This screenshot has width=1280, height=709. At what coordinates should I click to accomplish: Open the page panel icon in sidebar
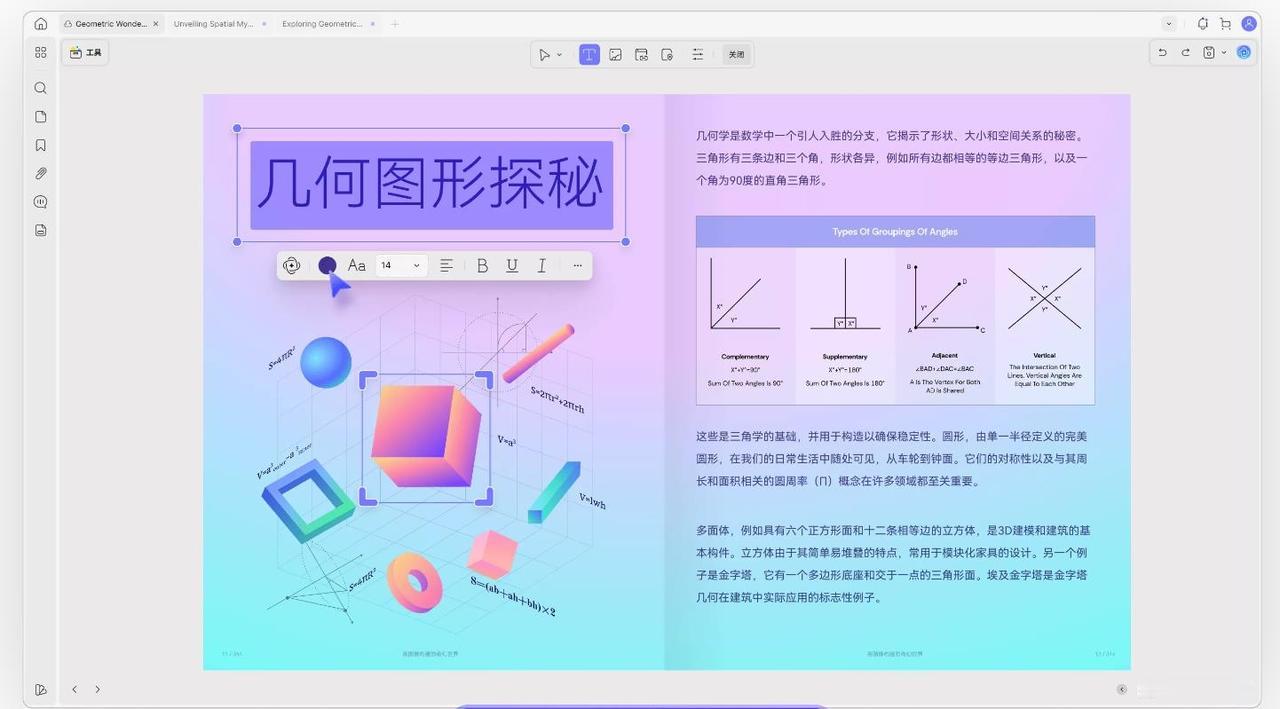[41, 117]
